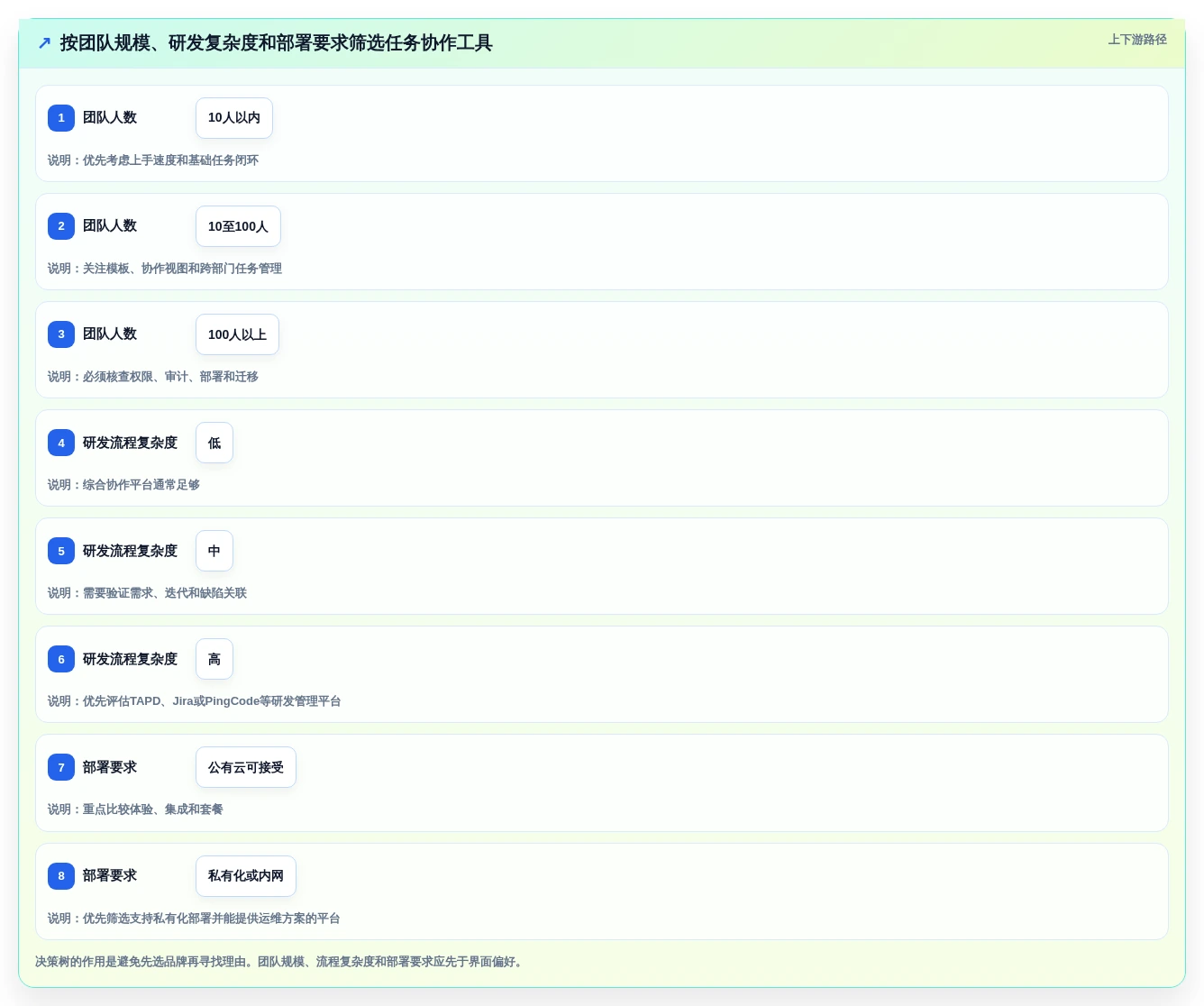Click step number badge 6
The width and height of the screenshot is (1204, 1006).
point(61,659)
